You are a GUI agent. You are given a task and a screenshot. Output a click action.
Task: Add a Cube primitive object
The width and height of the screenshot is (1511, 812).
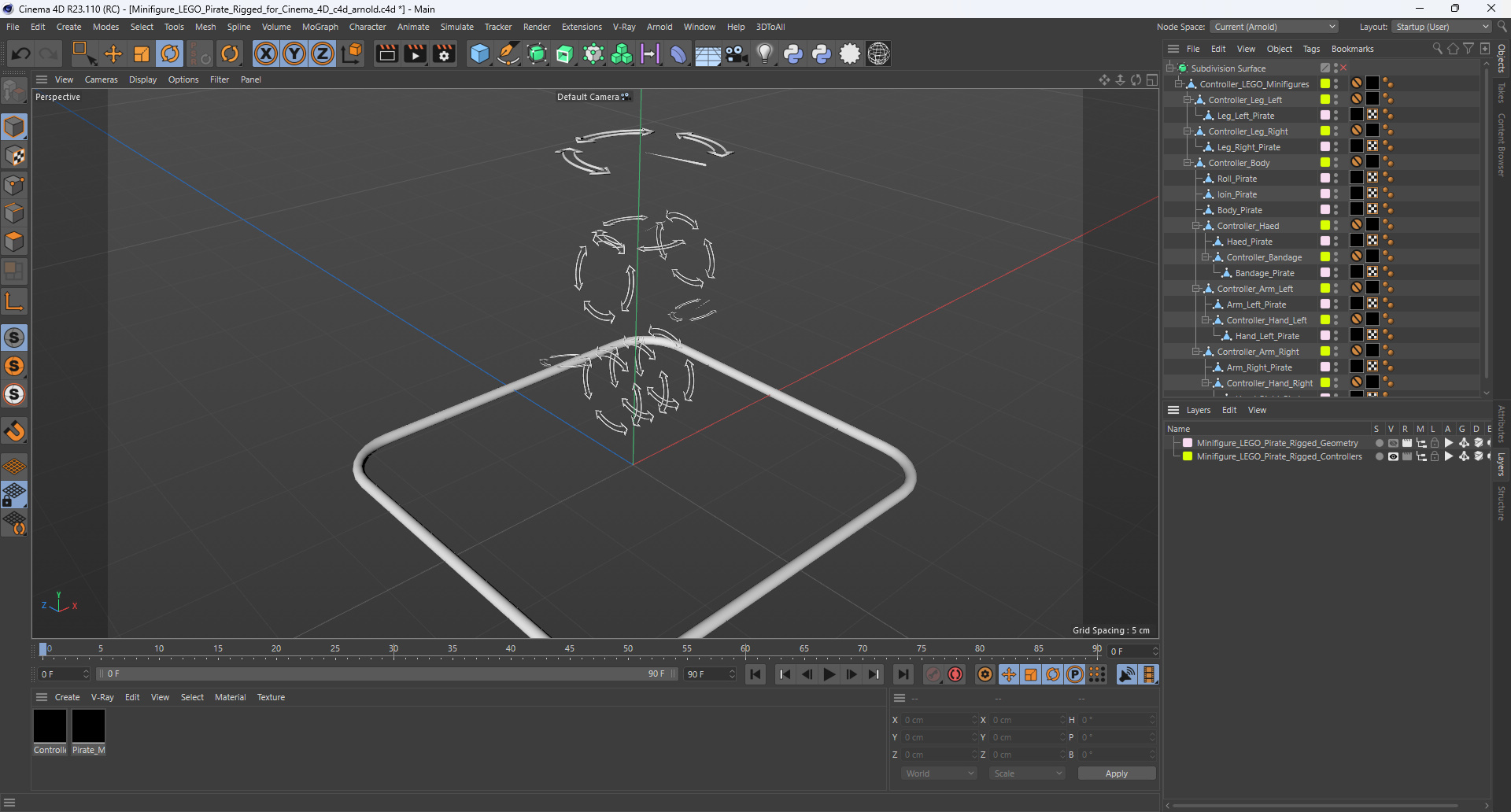(479, 54)
